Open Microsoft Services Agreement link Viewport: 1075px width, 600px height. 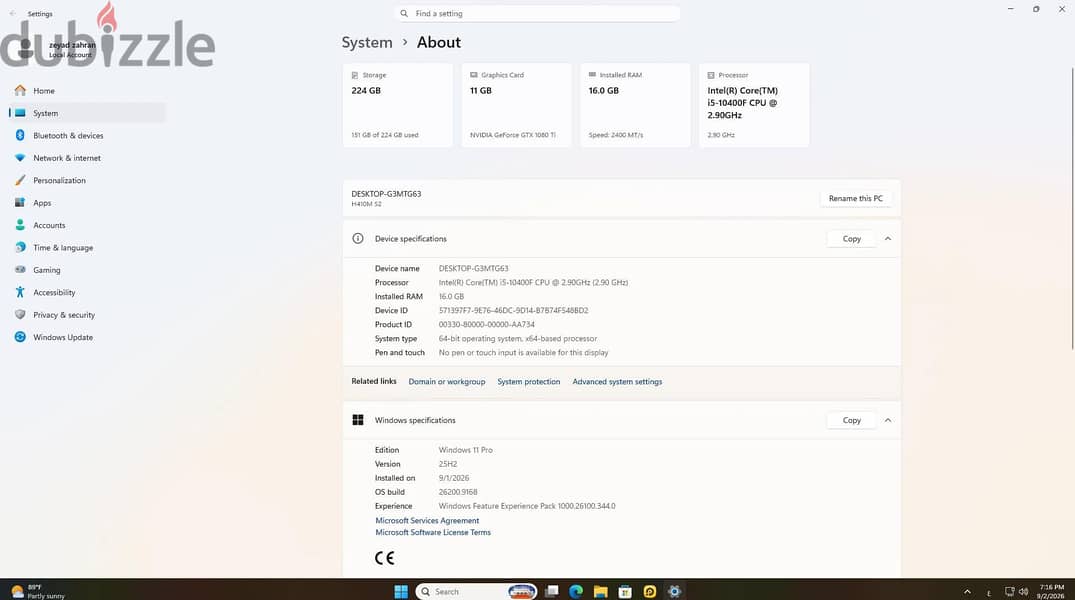coord(427,520)
